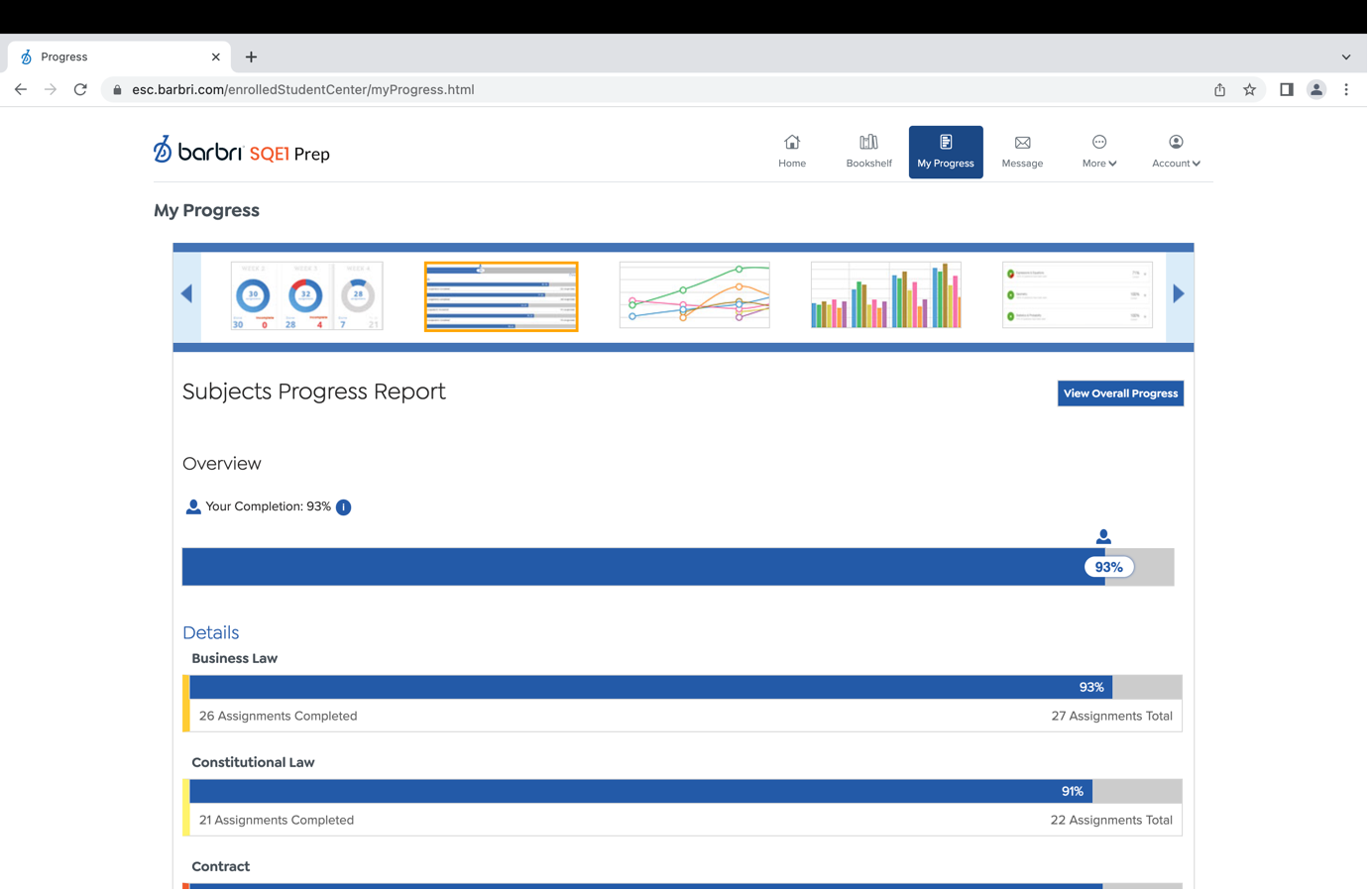Expand the More dropdown menu
This screenshot has width=1372, height=893.
1098,152
